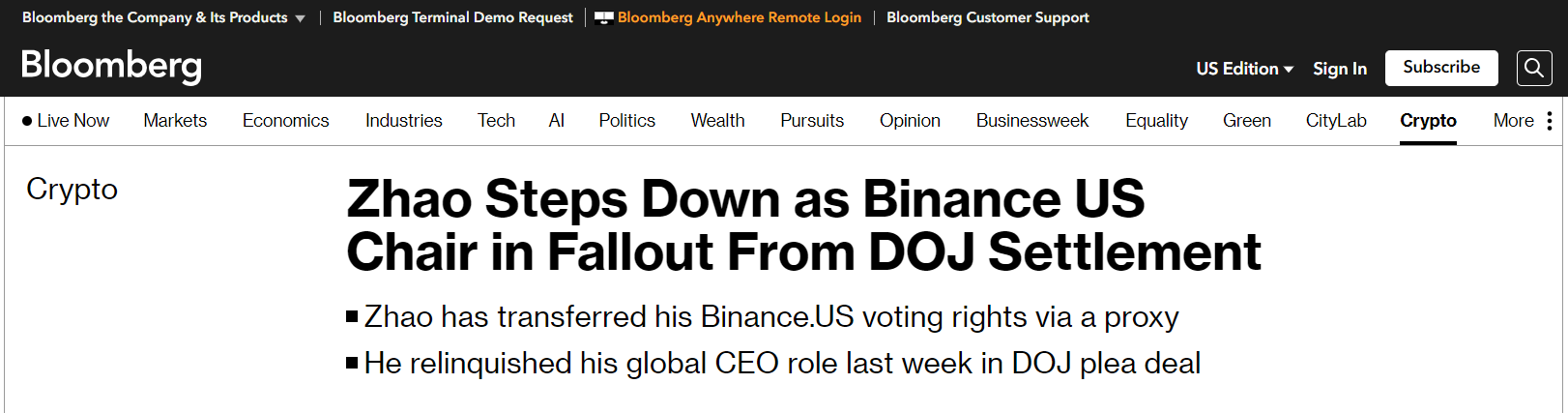This screenshot has width=1568, height=413.
Task: Open the search magnifier icon
Action: (1534, 68)
